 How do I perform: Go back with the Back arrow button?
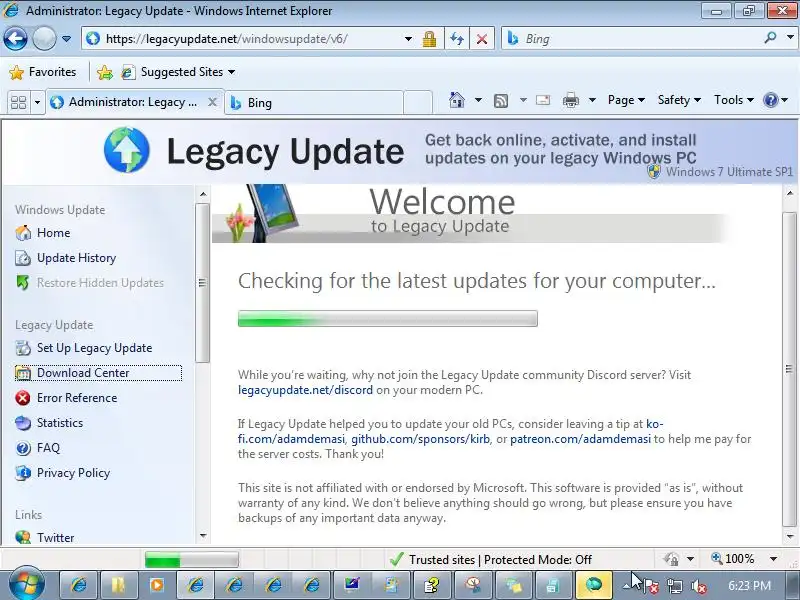click(15, 39)
